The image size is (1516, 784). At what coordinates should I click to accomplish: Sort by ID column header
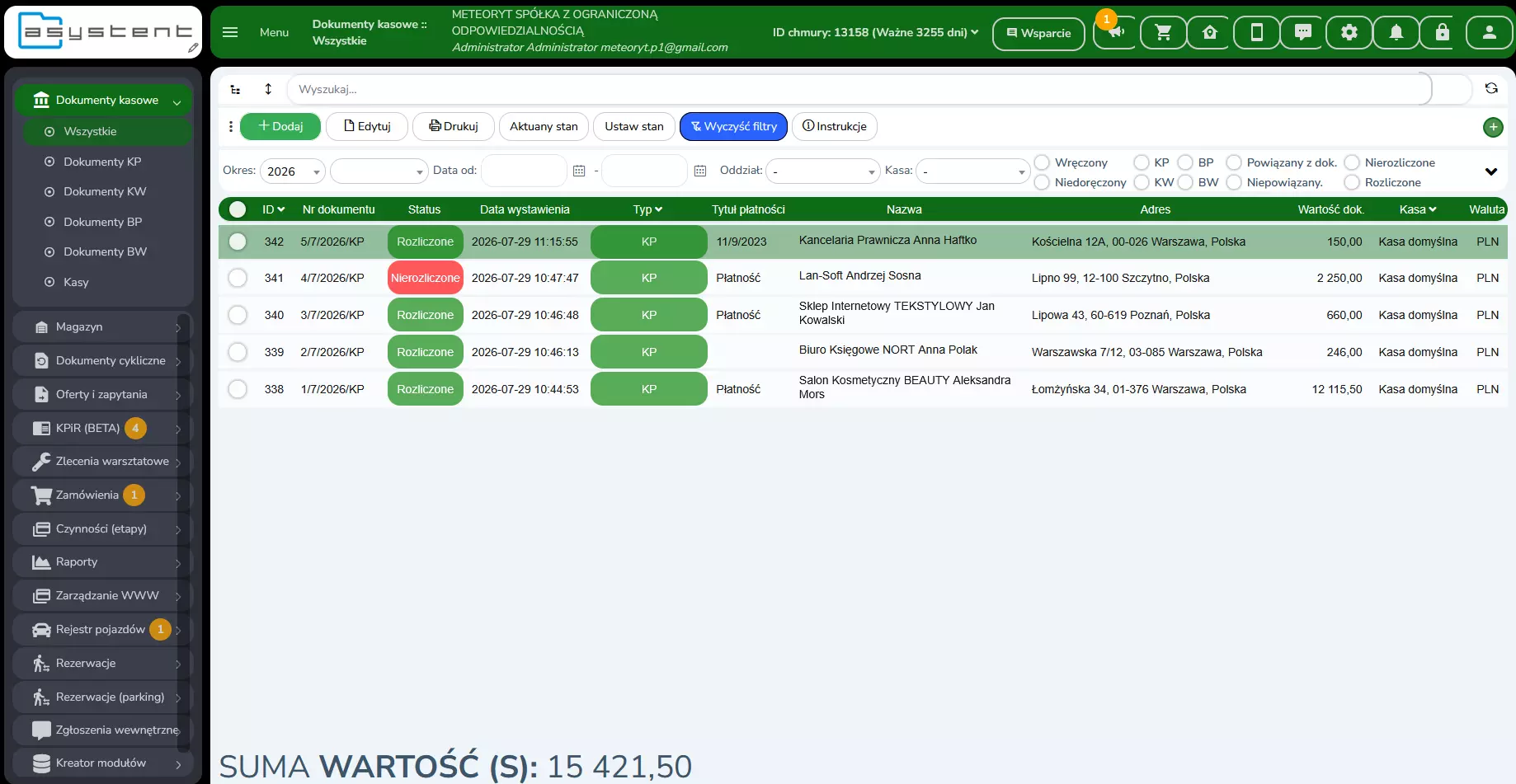273,209
